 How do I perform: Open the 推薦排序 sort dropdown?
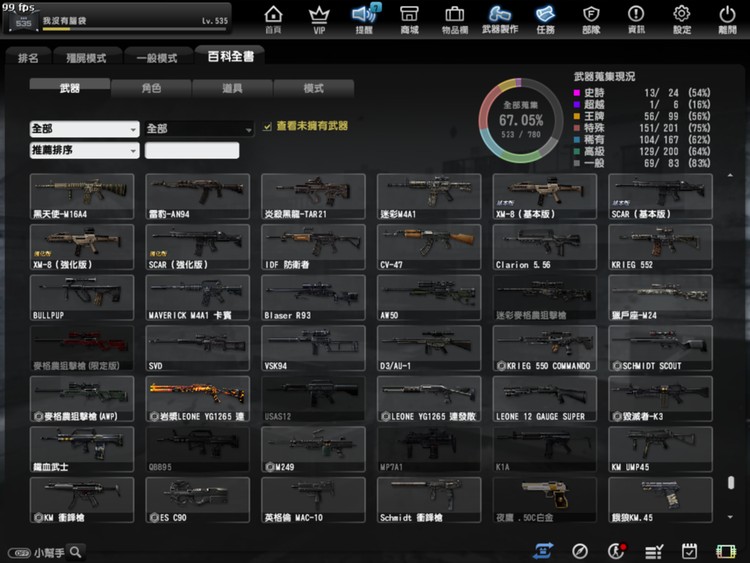click(x=84, y=151)
